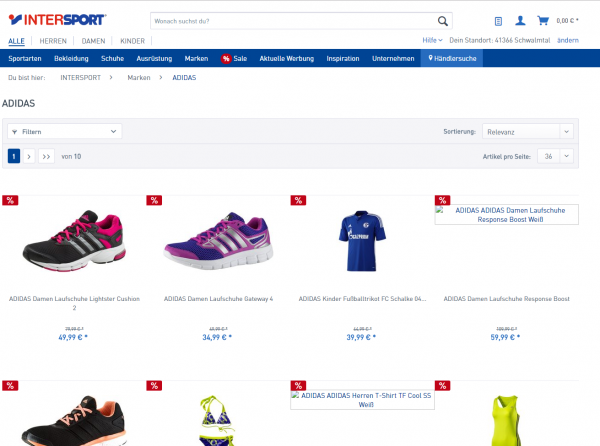Open the Schuhe menu
600x446 pixels.
[112, 59]
